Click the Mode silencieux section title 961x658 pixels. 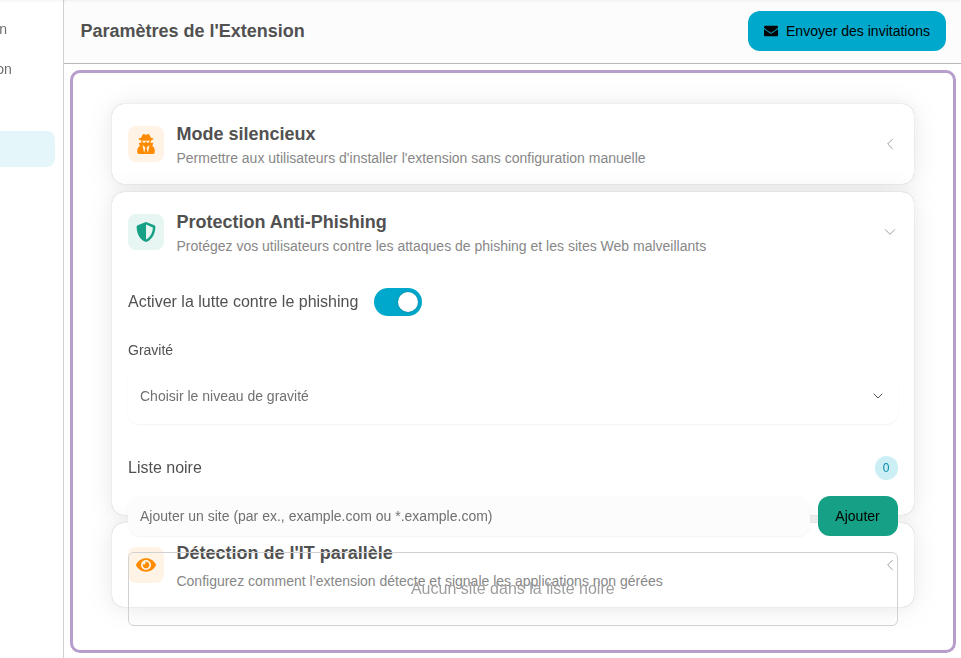[246, 134]
